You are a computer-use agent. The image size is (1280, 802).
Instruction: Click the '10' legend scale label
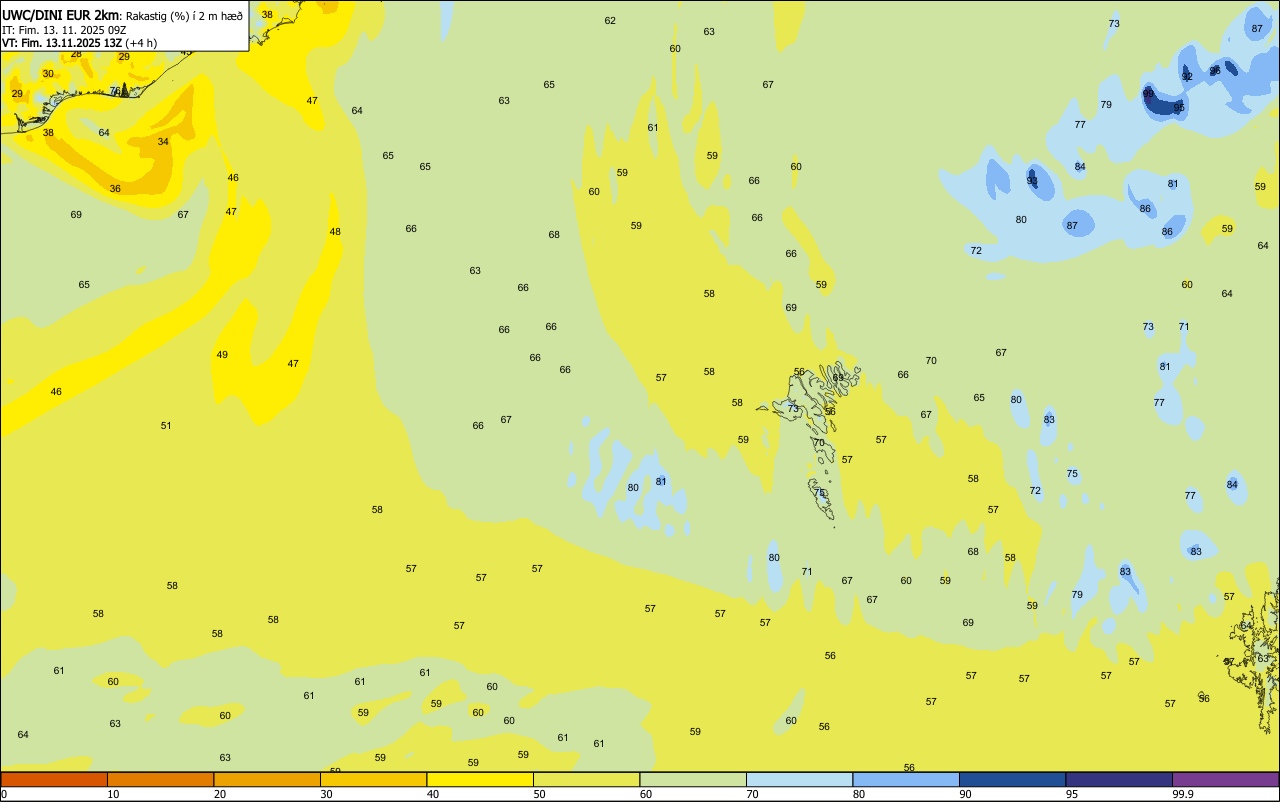point(113,794)
